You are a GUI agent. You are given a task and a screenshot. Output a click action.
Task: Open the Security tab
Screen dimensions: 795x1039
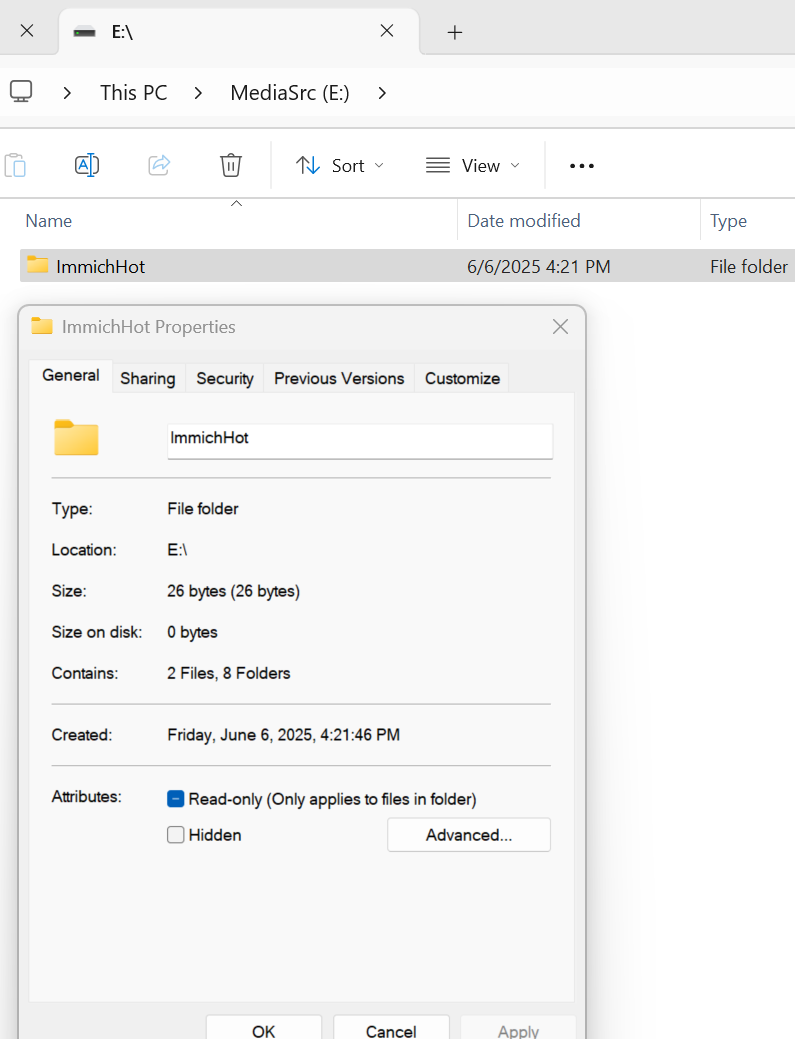click(x=225, y=378)
